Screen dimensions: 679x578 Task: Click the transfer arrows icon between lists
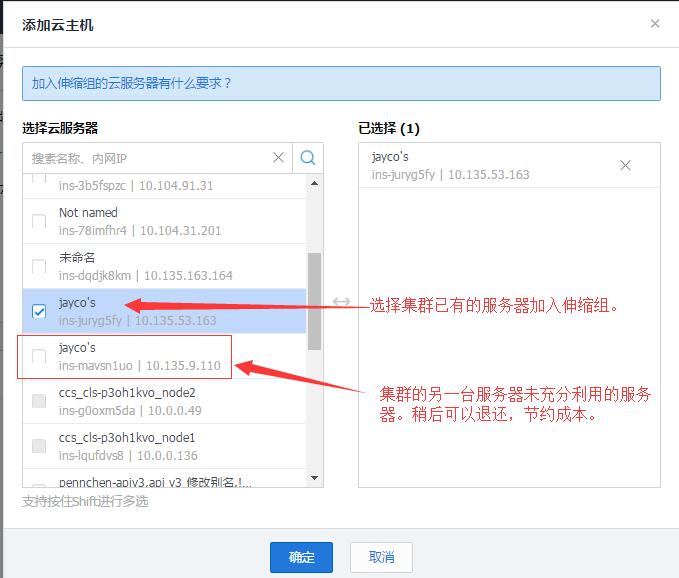[x=341, y=301]
